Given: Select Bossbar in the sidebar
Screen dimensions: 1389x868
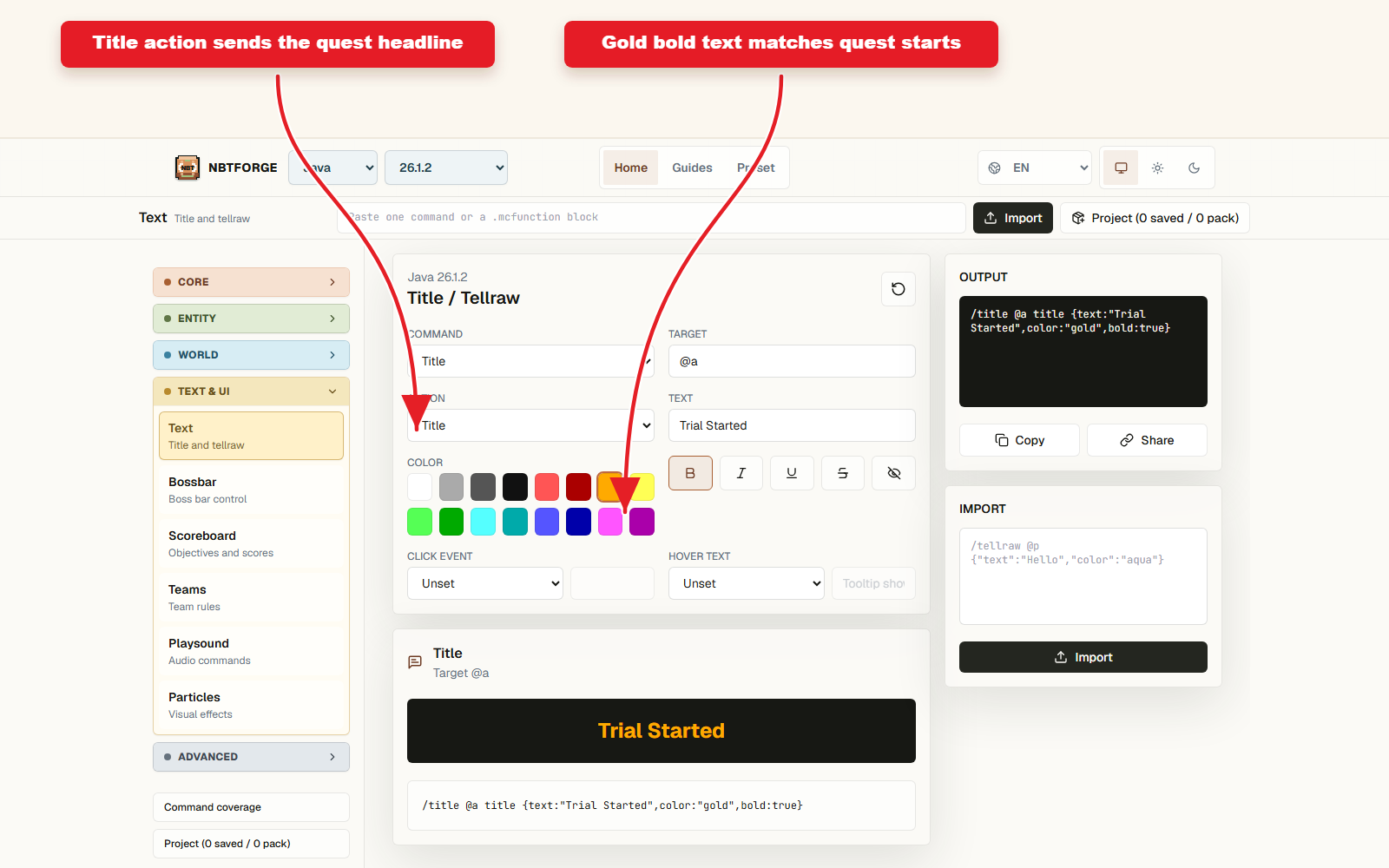Looking at the screenshot, I should pos(251,490).
